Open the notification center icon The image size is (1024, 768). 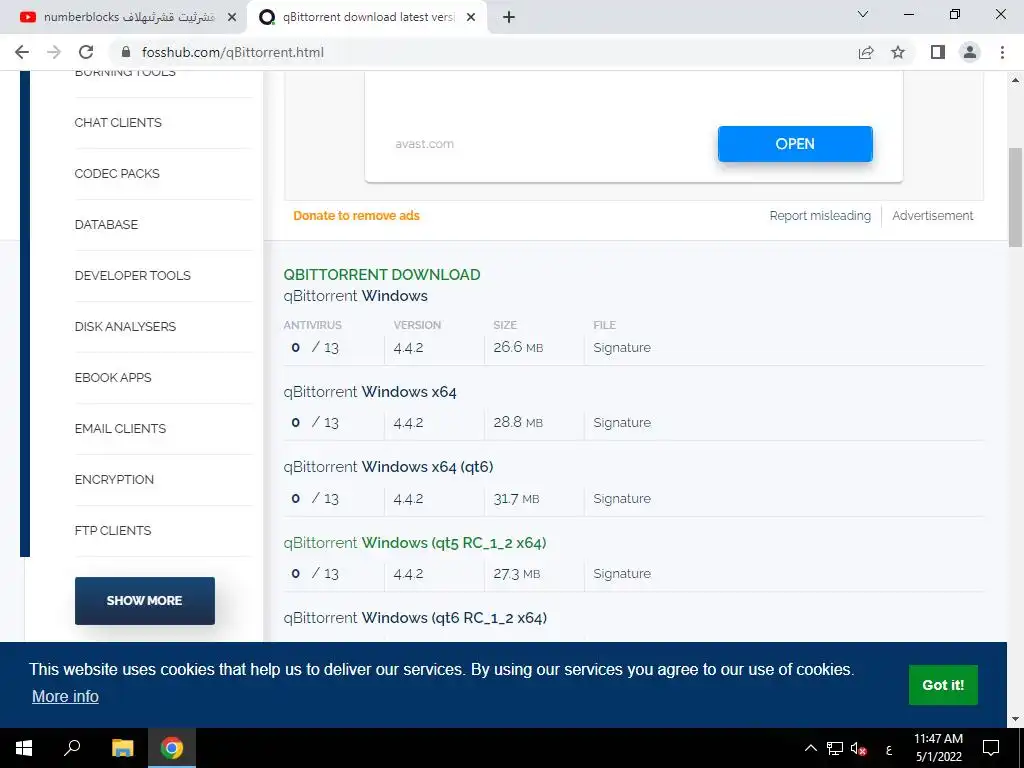[x=991, y=748]
